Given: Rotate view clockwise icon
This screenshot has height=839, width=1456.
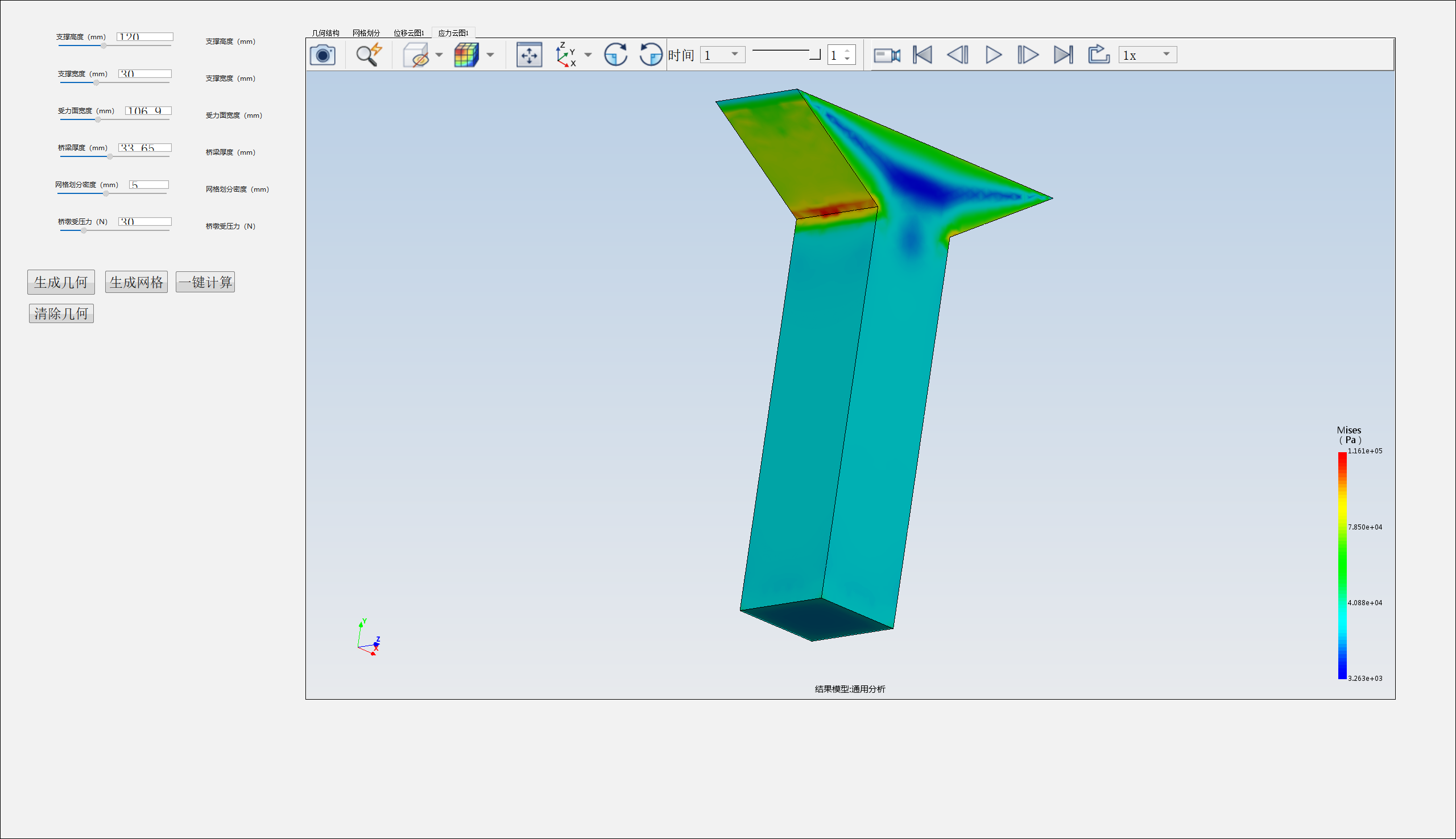Looking at the screenshot, I should (615, 55).
